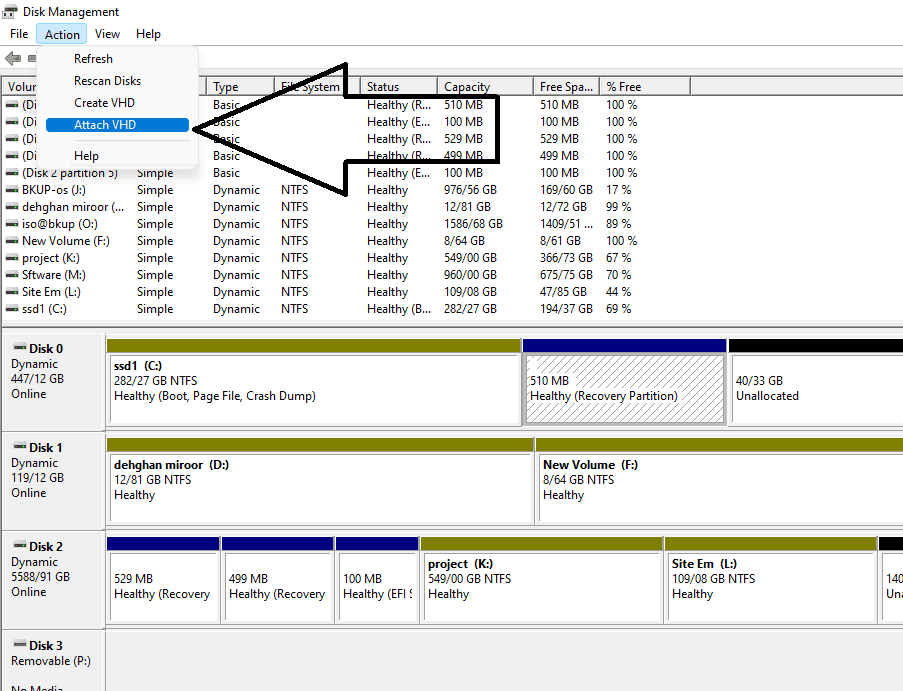Select Rescan Disks menu entry
The height and width of the screenshot is (691, 903).
[107, 81]
